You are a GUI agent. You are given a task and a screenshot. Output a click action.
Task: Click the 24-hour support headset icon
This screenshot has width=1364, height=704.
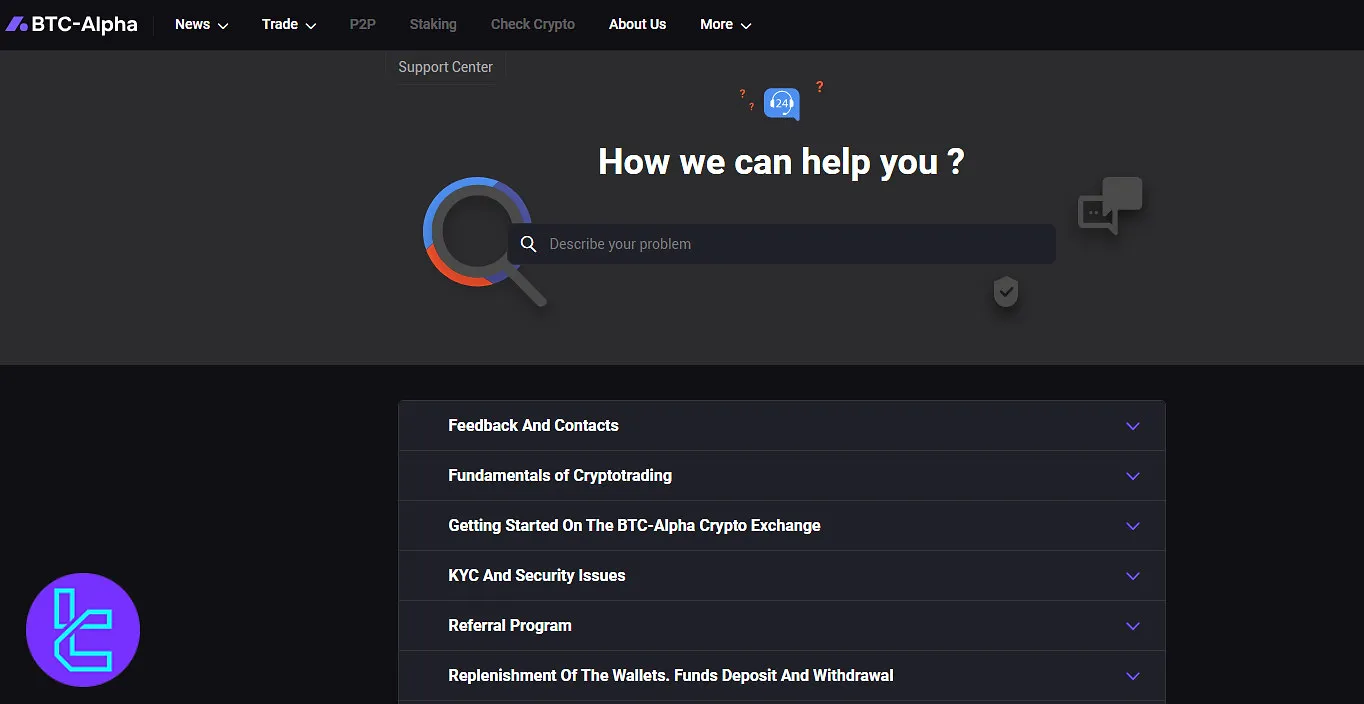(x=782, y=103)
